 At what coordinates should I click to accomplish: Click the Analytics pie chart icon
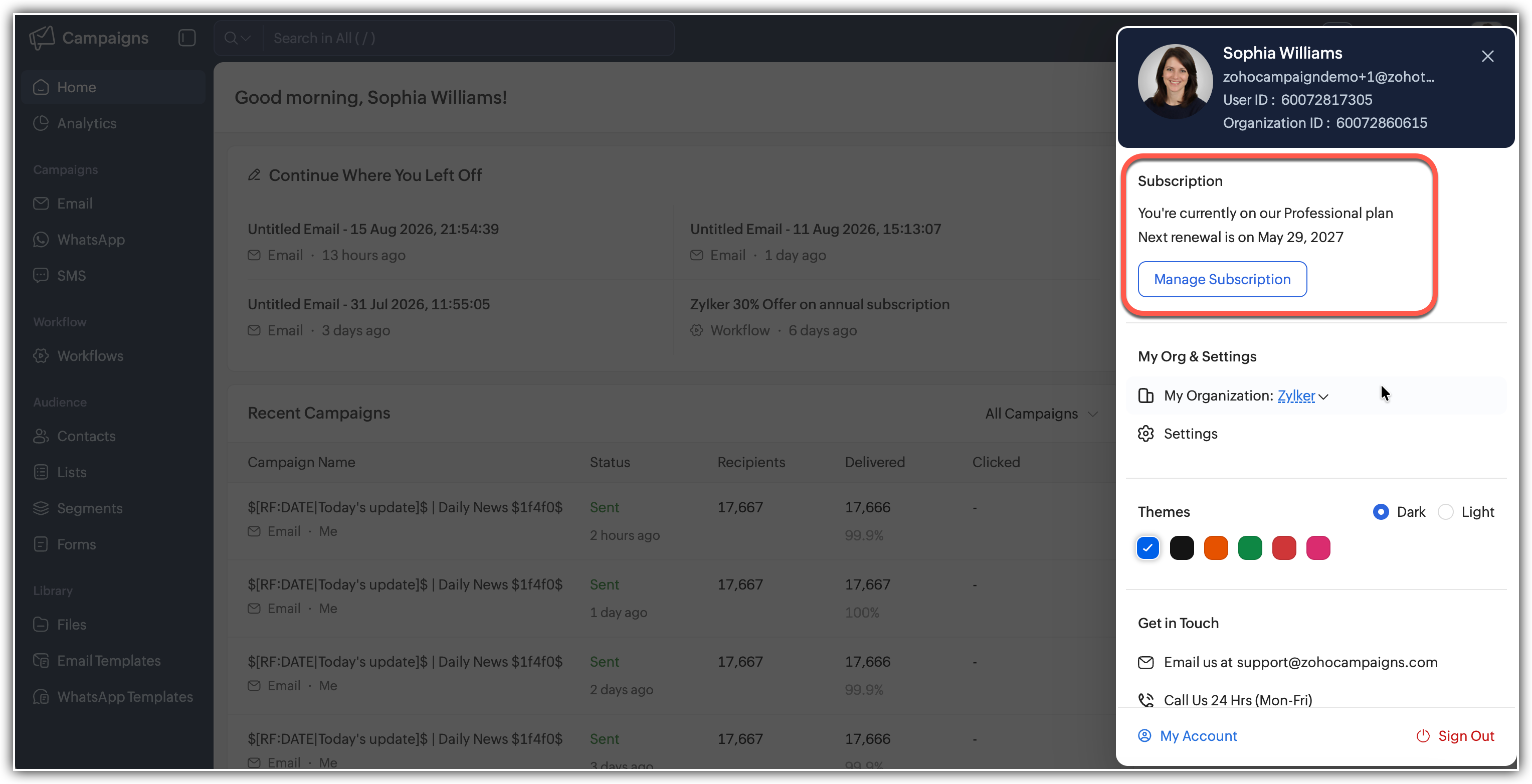(41, 123)
